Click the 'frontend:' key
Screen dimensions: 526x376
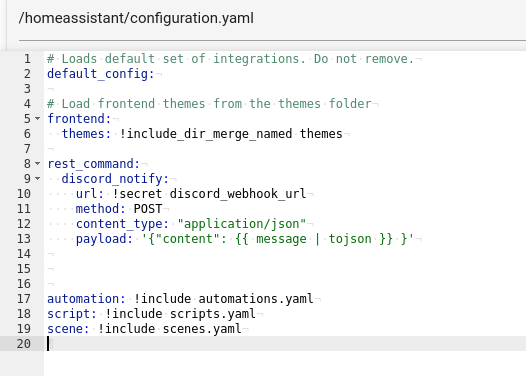(79, 119)
